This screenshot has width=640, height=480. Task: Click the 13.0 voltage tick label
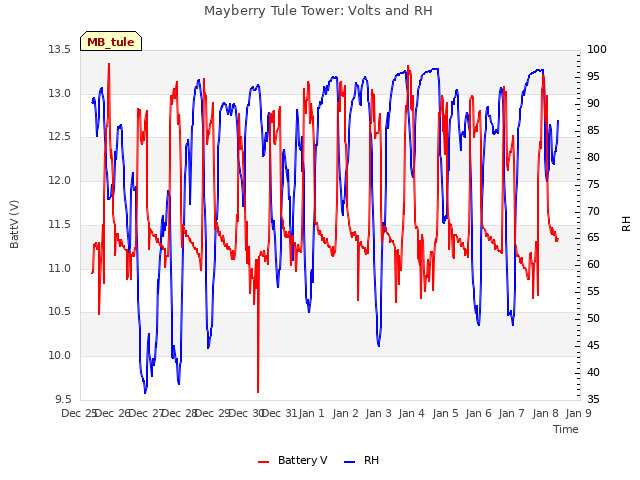click(60, 93)
